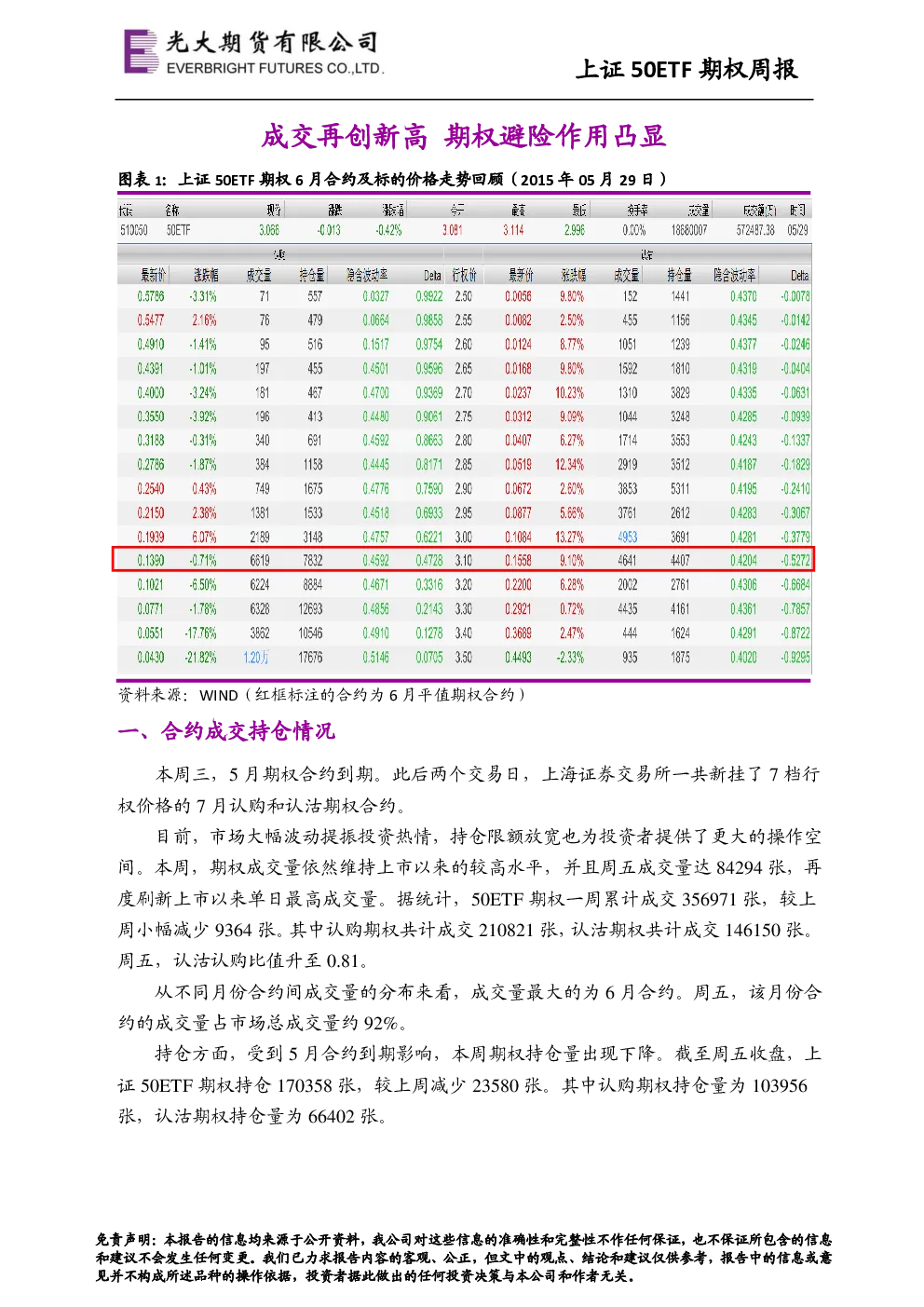Select strike price '2.85'
This screenshot has height=1307, width=924.
click(x=464, y=465)
